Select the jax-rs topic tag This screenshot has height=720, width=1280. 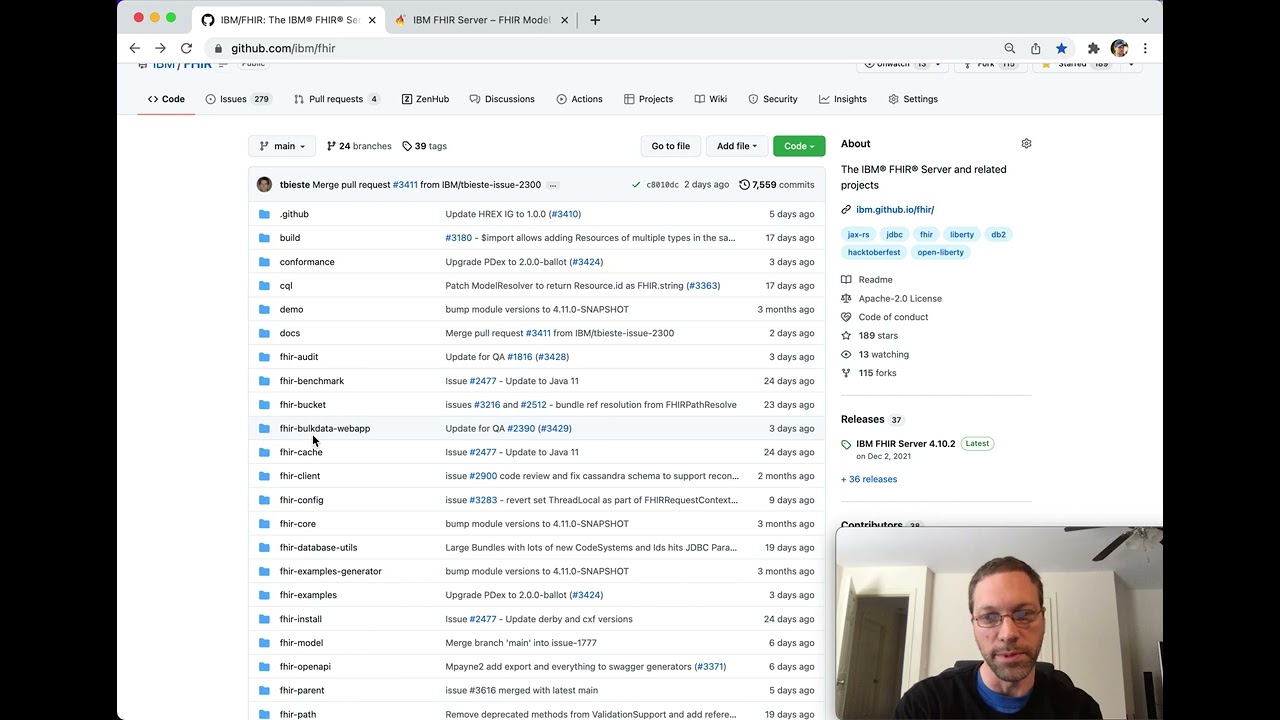point(859,234)
